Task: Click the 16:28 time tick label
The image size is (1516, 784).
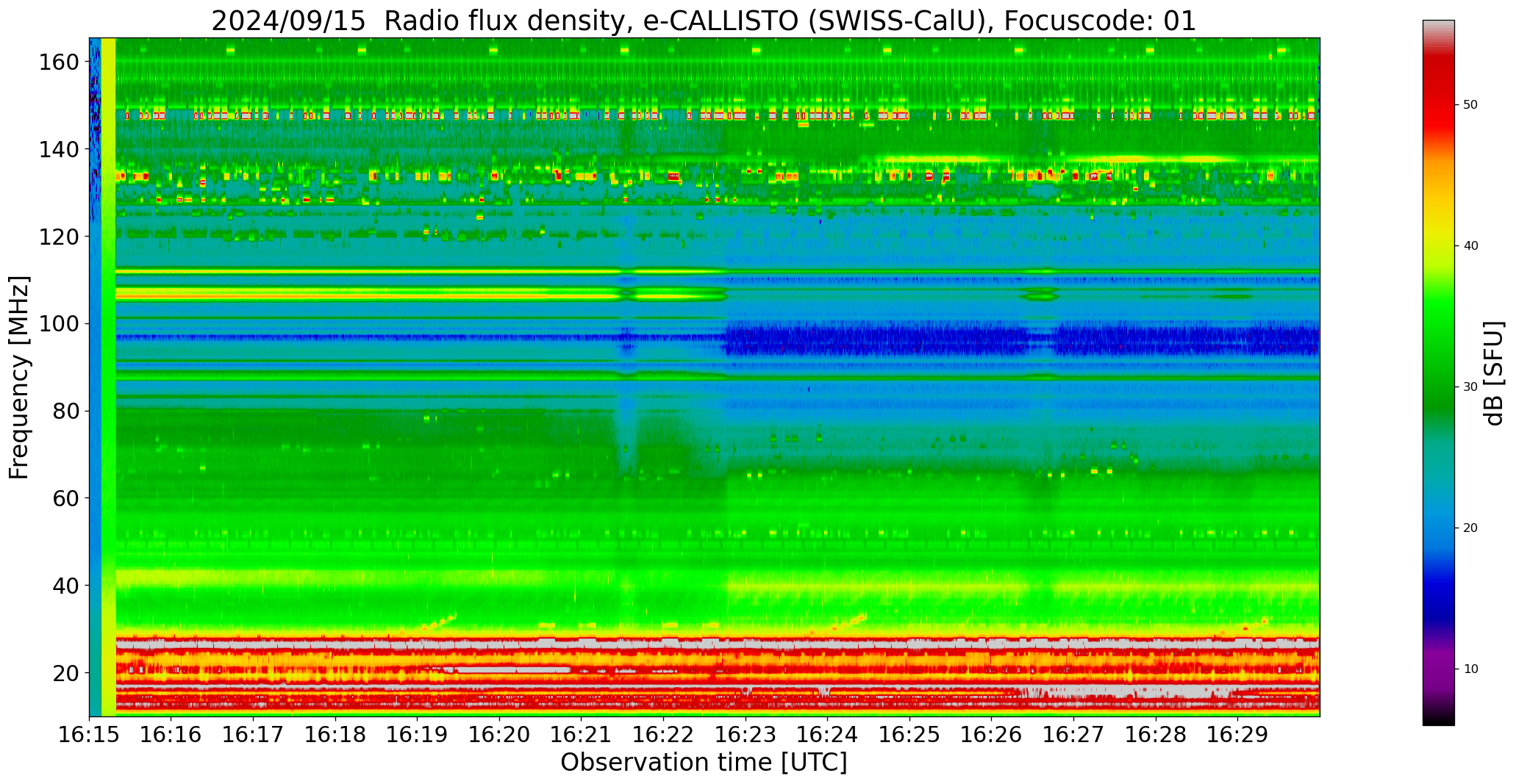Action: pos(1155,735)
